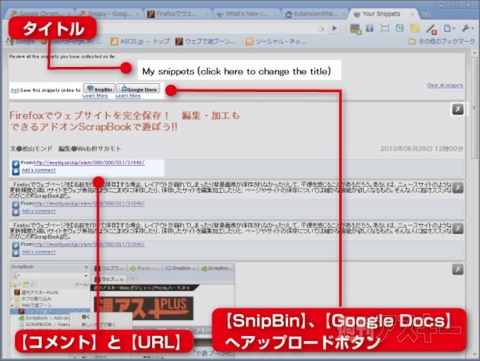Open the wrench settings menu
Screen dimensions: 480x361
(x=467, y=28)
